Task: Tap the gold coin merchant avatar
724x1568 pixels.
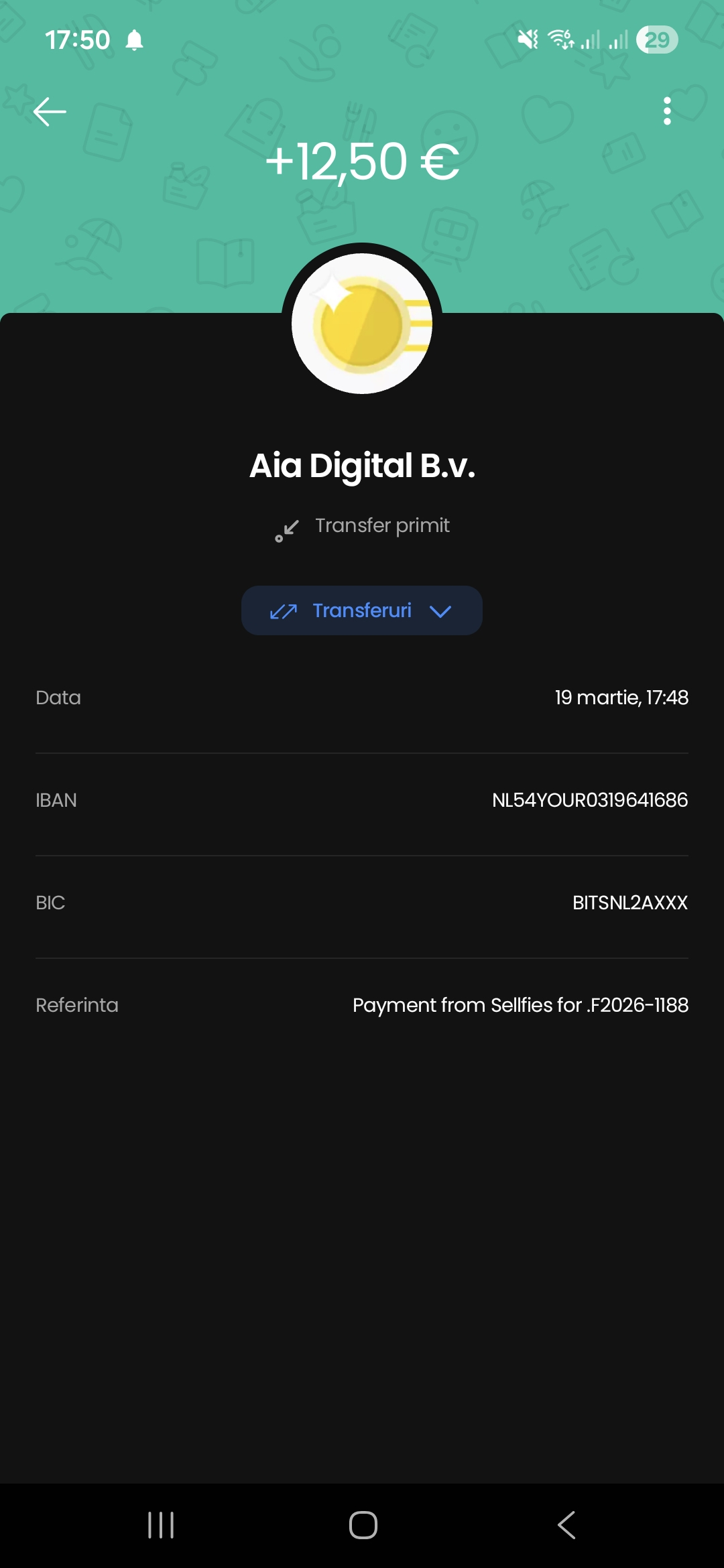Action: coord(362,324)
